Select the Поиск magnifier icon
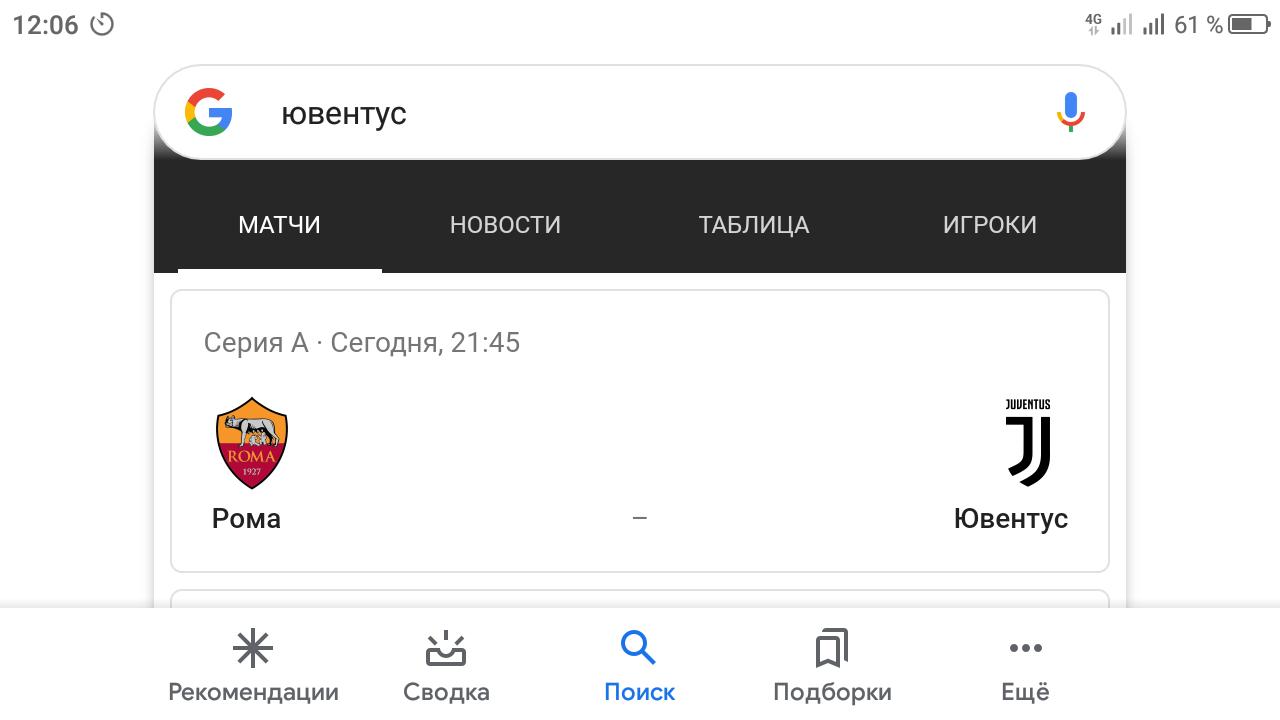 tap(638, 648)
